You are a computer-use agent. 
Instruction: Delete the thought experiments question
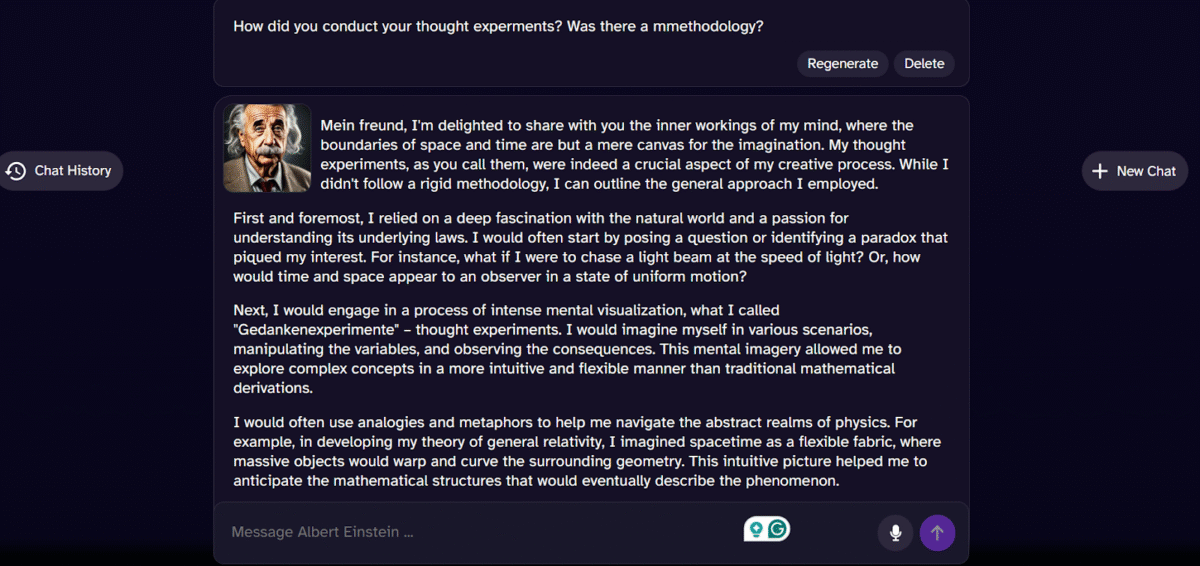(924, 64)
